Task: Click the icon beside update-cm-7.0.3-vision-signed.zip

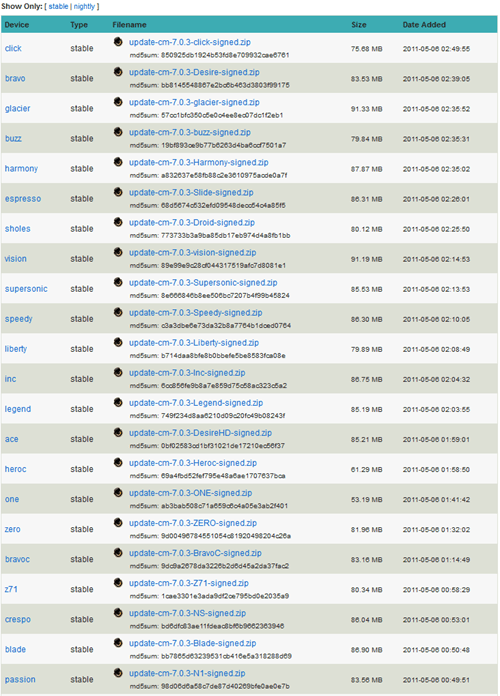Action: coord(118,252)
